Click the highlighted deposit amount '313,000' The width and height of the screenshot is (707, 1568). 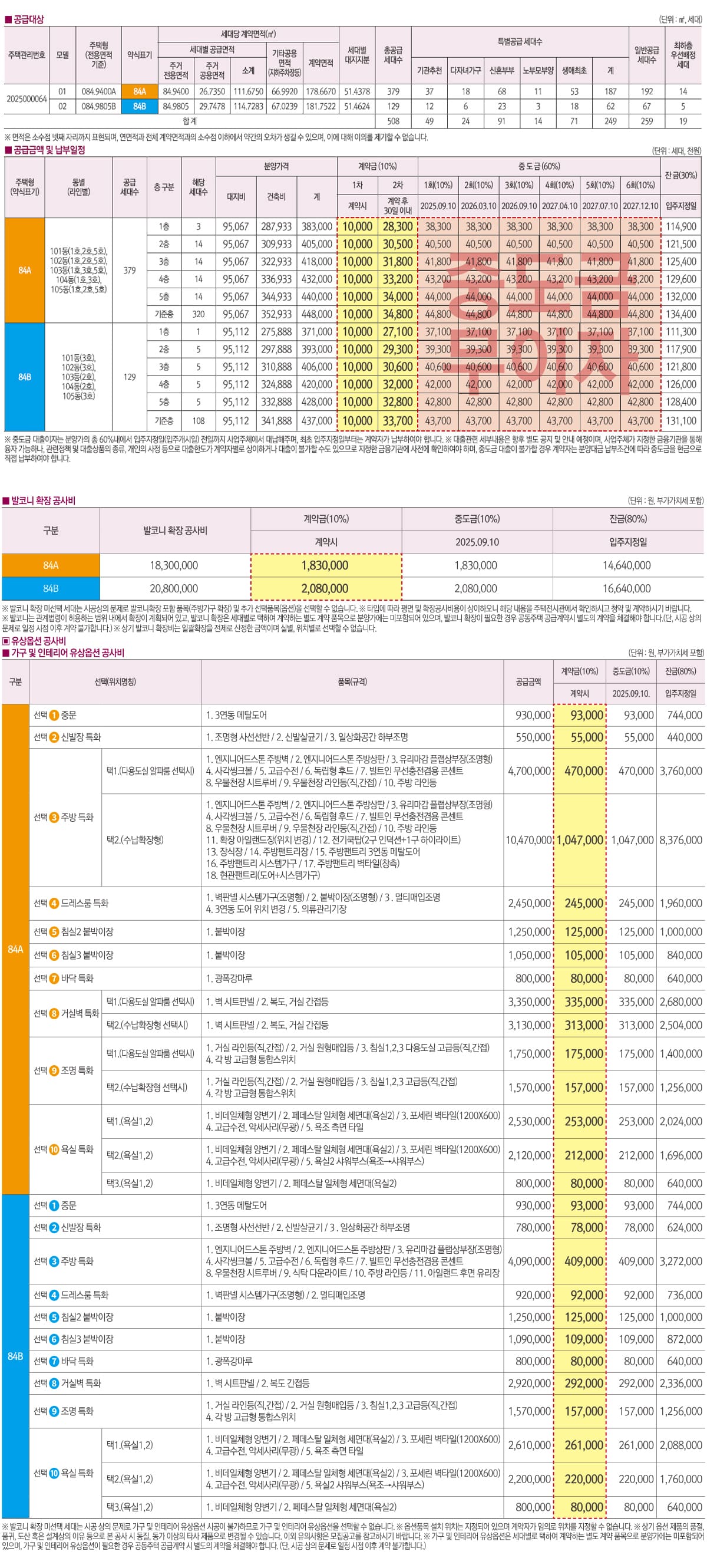[x=584, y=1025]
